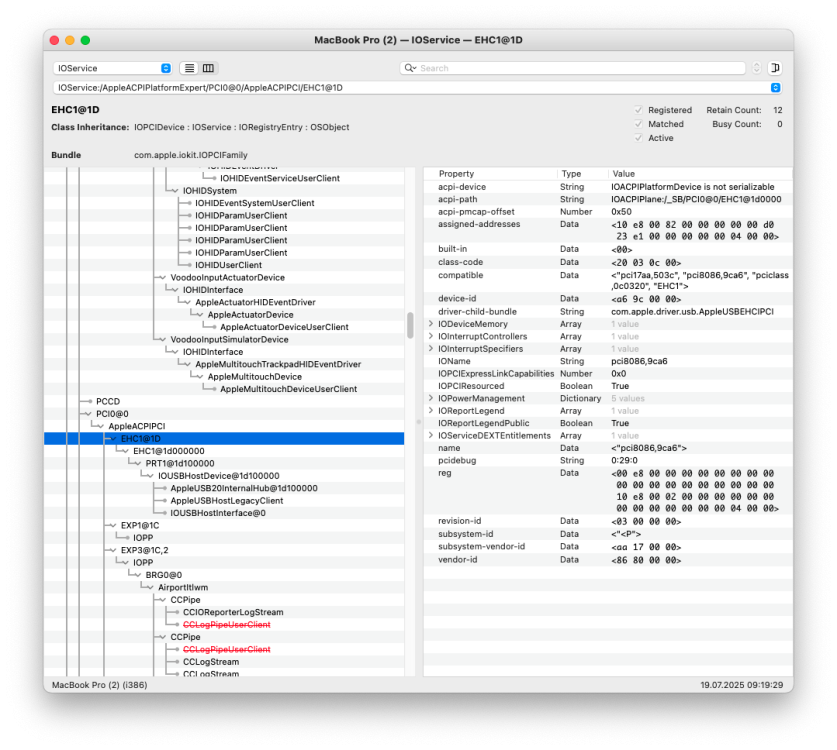Click the split pane divider handle
837x750 pixels.
pos(418,422)
